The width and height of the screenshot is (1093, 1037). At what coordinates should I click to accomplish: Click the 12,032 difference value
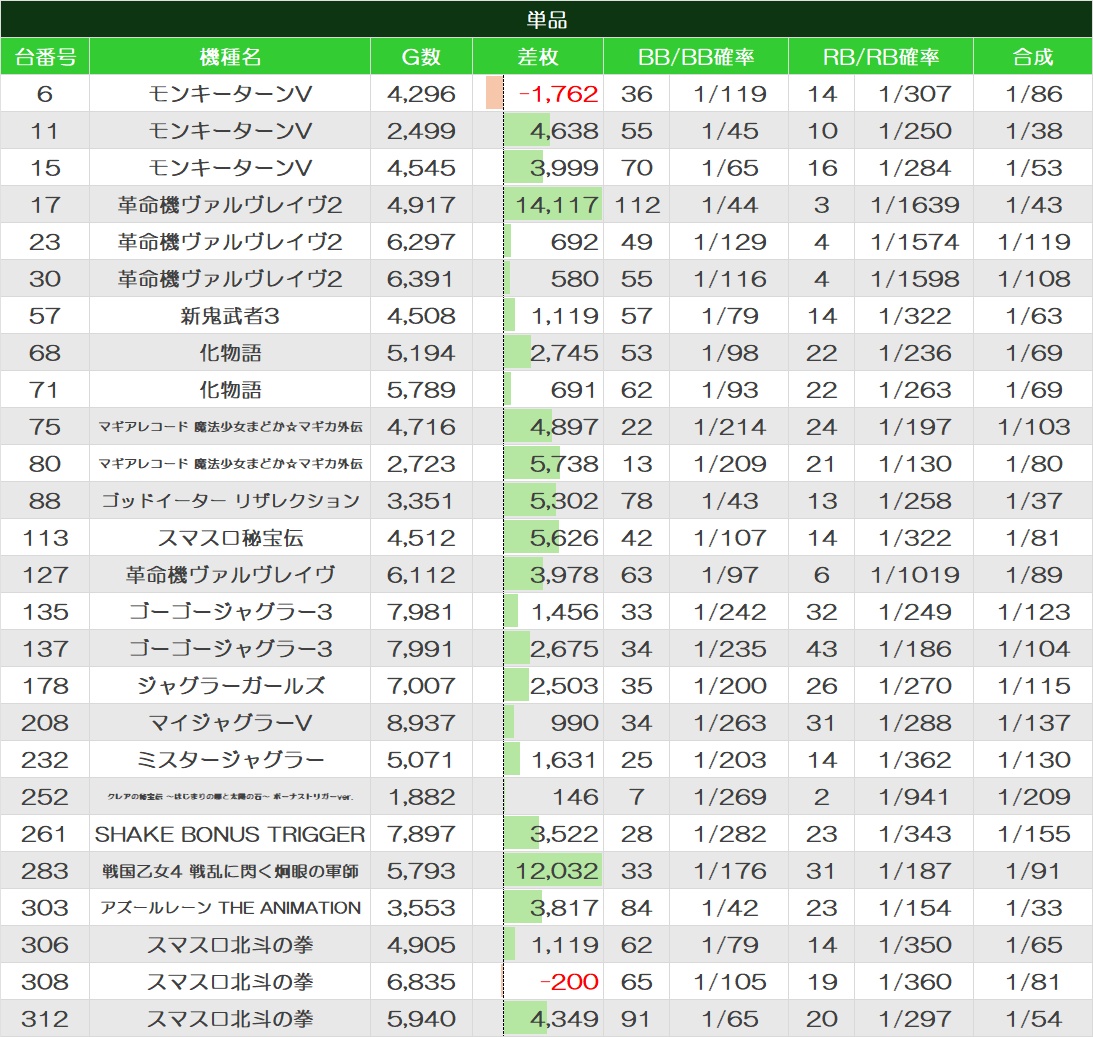558,870
